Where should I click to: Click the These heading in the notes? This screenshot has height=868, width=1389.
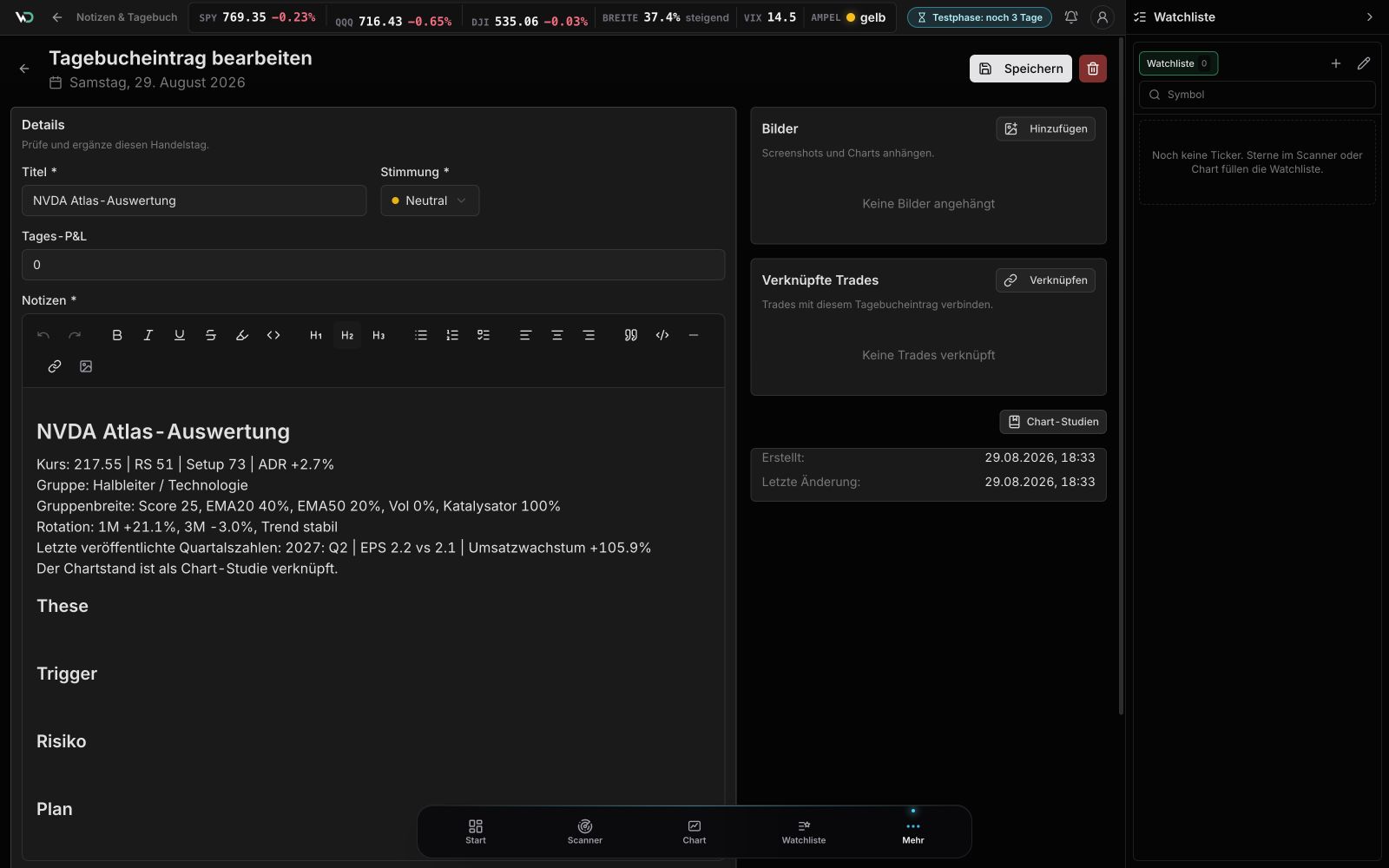pos(63,606)
